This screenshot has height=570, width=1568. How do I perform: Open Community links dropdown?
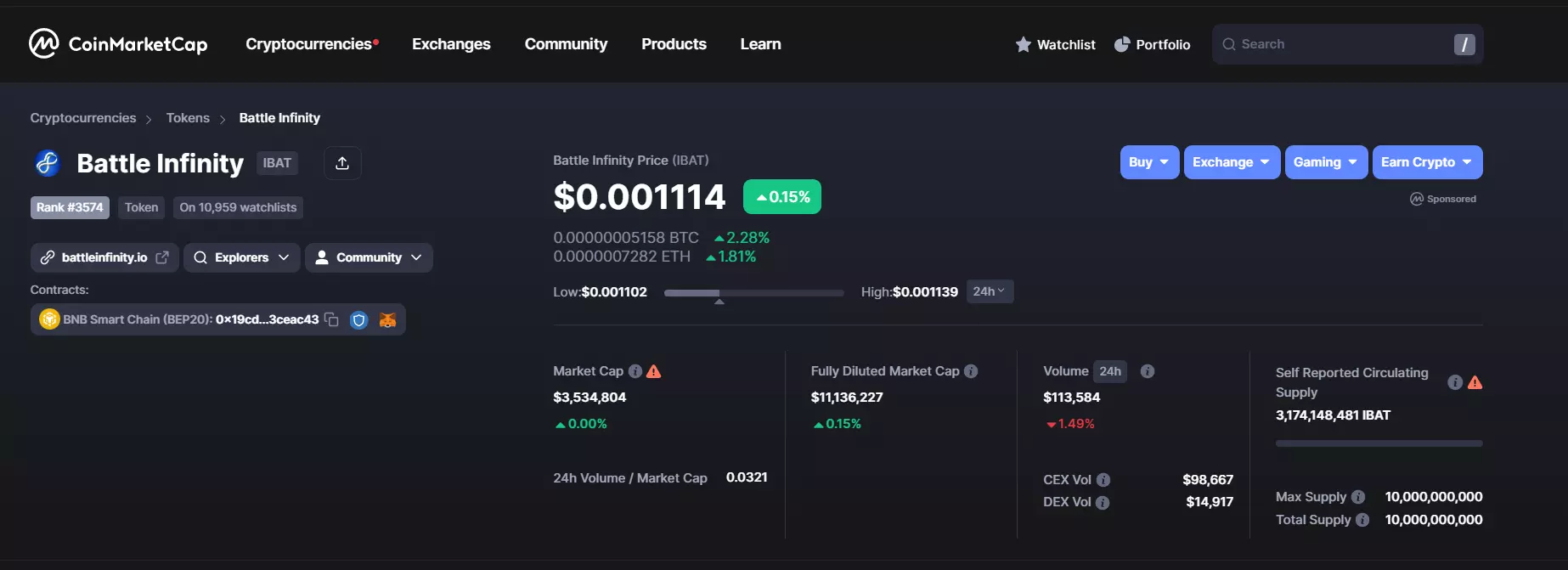(369, 257)
